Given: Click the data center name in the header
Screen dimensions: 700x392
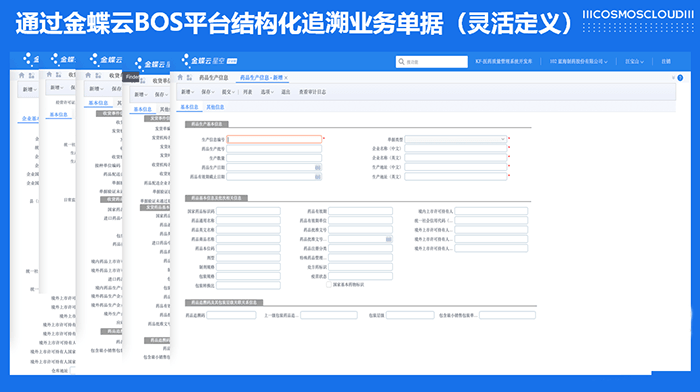Looking at the screenshot, I should (504, 62).
